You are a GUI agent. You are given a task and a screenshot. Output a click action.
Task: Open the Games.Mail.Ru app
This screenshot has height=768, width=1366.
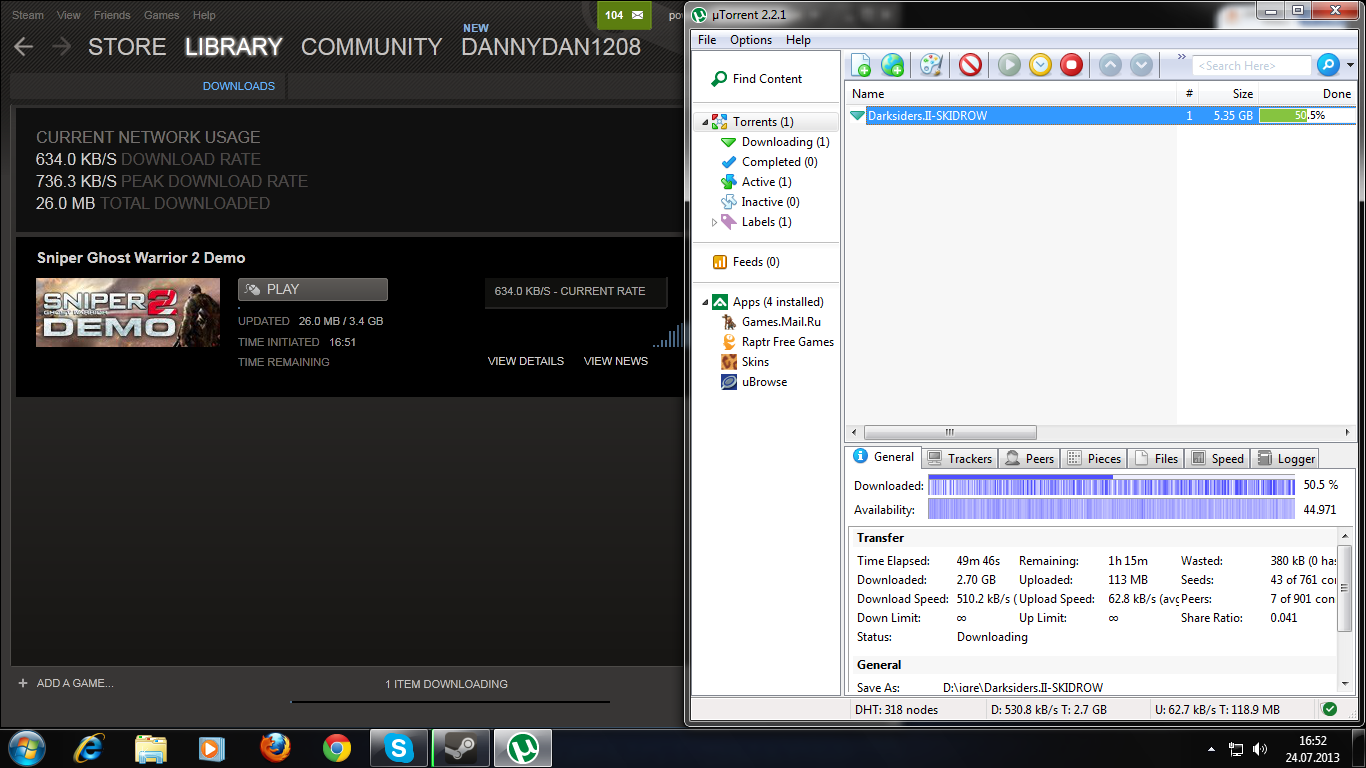781,322
